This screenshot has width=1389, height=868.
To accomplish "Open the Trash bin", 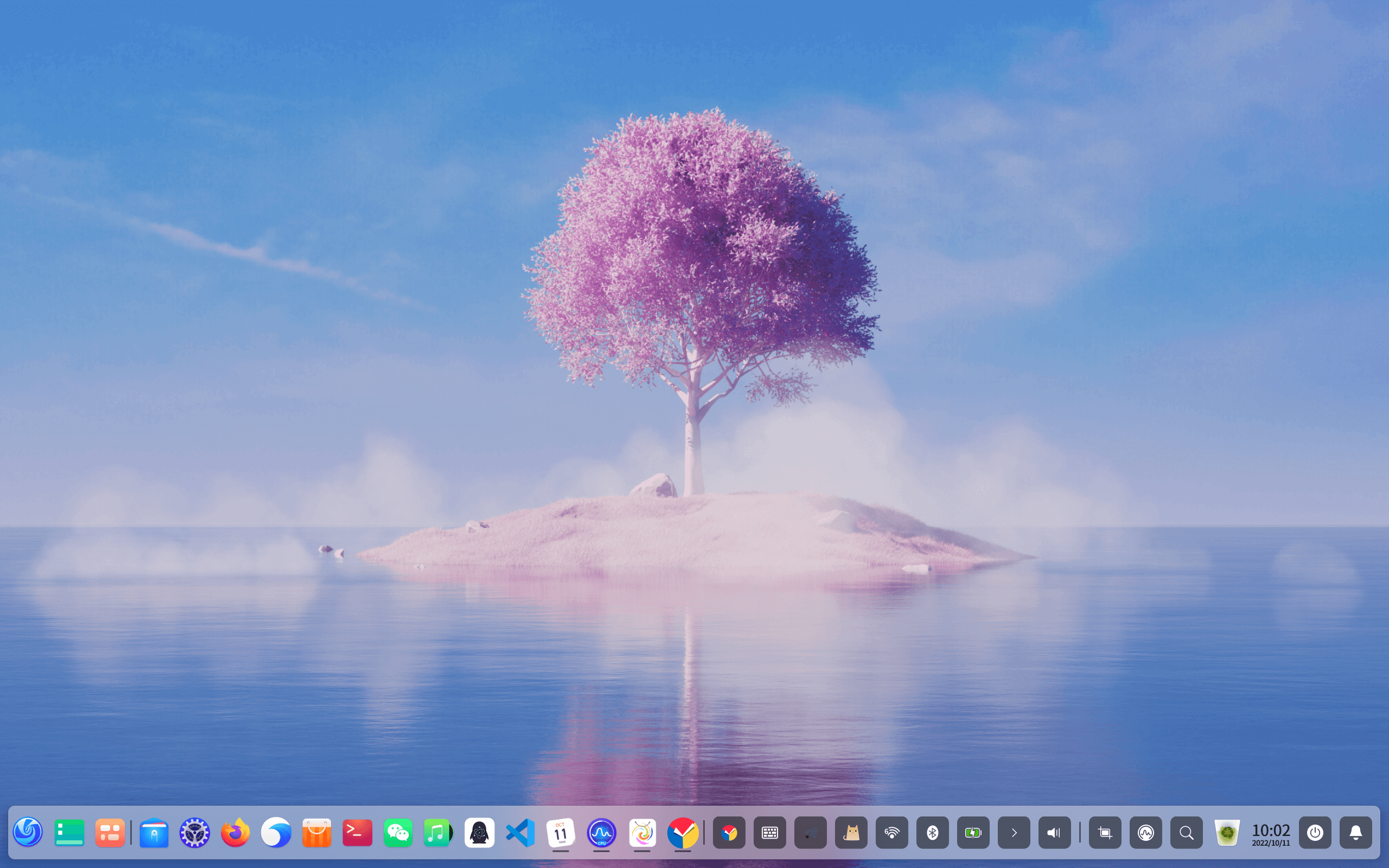I will pos(1227,832).
